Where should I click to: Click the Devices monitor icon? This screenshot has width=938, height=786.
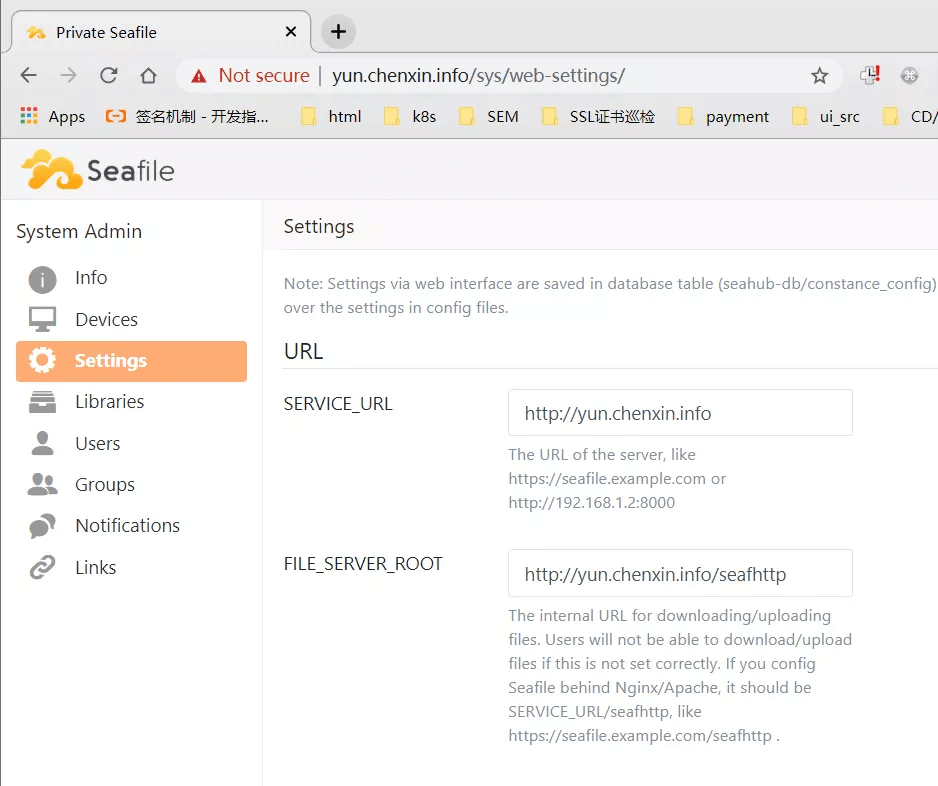[42, 320]
